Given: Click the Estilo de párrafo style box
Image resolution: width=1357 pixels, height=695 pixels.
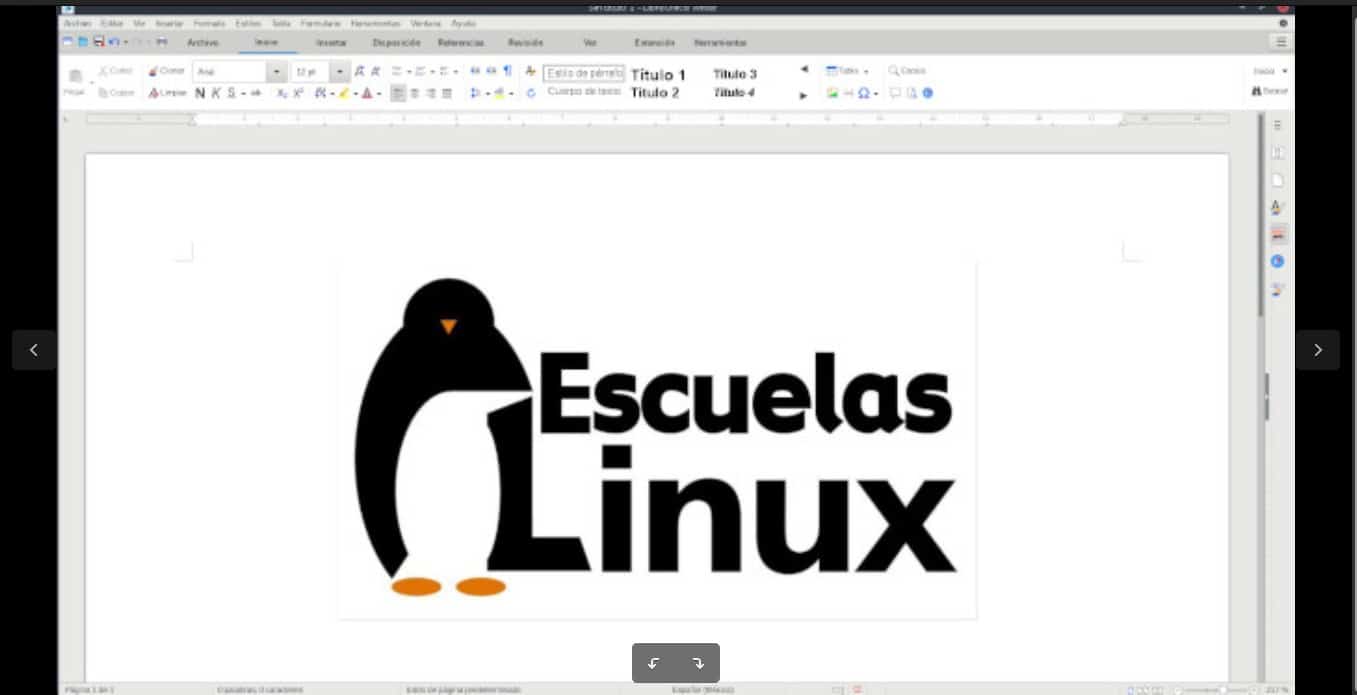Looking at the screenshot, I should 584,73.
